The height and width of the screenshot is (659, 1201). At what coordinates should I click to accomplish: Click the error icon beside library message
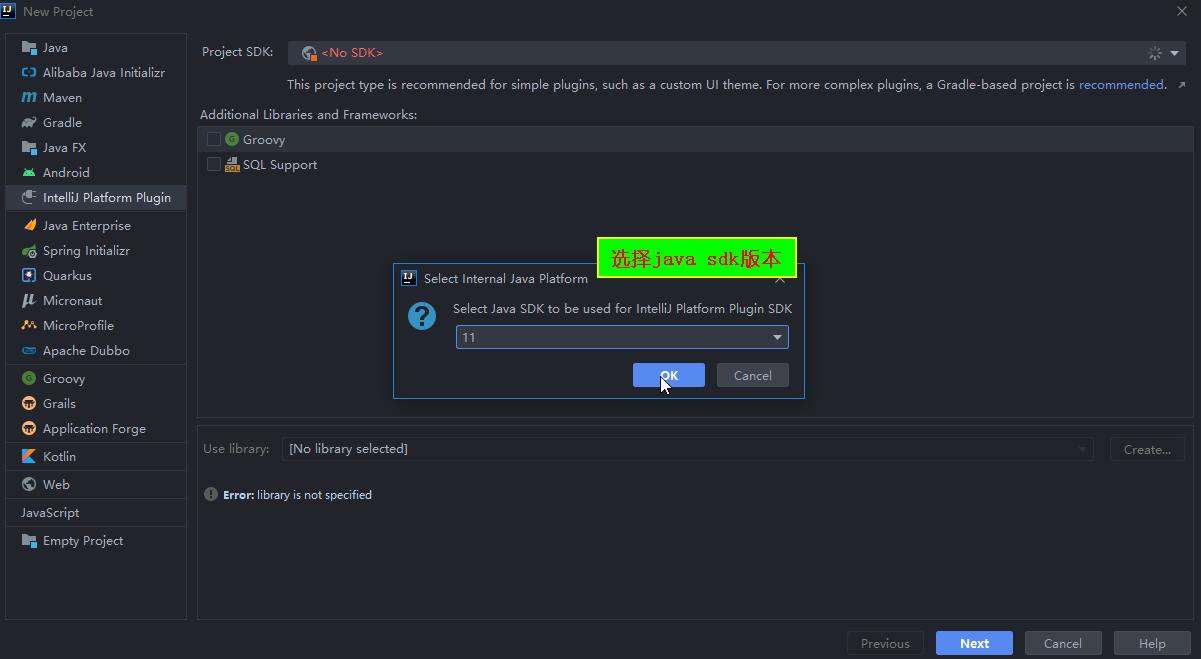(x=211, y=494)
